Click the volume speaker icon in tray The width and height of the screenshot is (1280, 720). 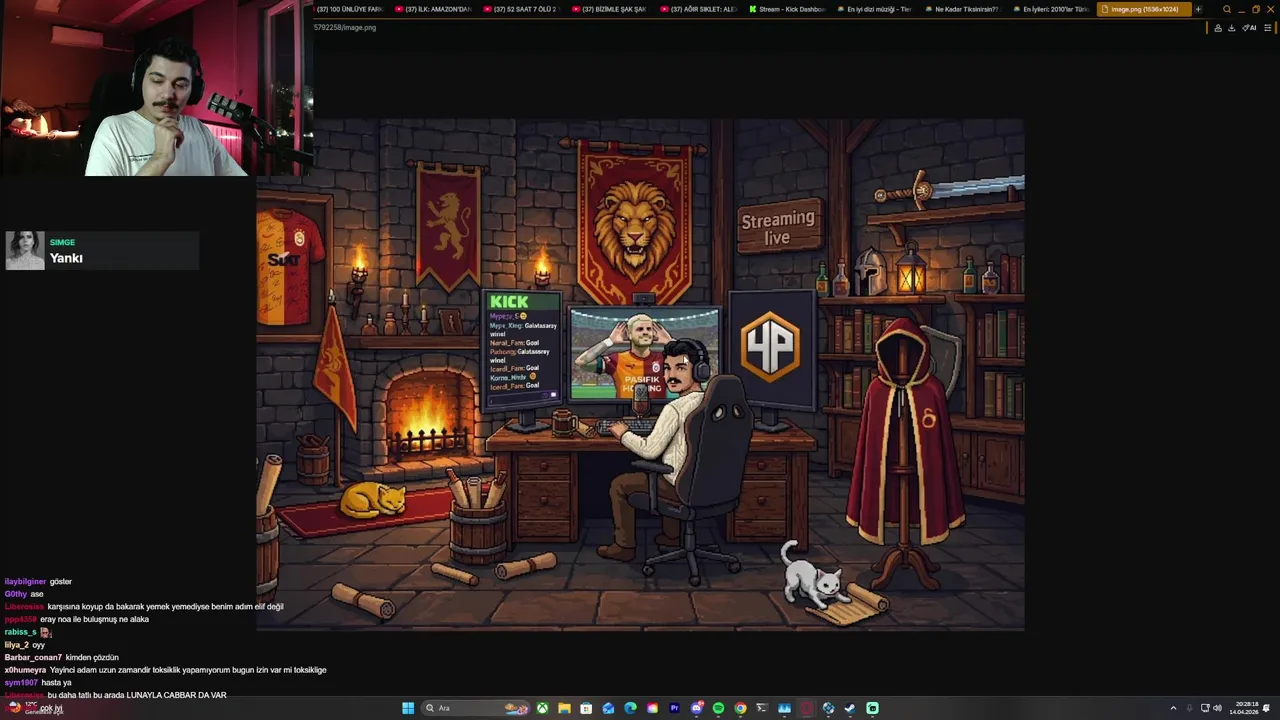pos(1217,708)
